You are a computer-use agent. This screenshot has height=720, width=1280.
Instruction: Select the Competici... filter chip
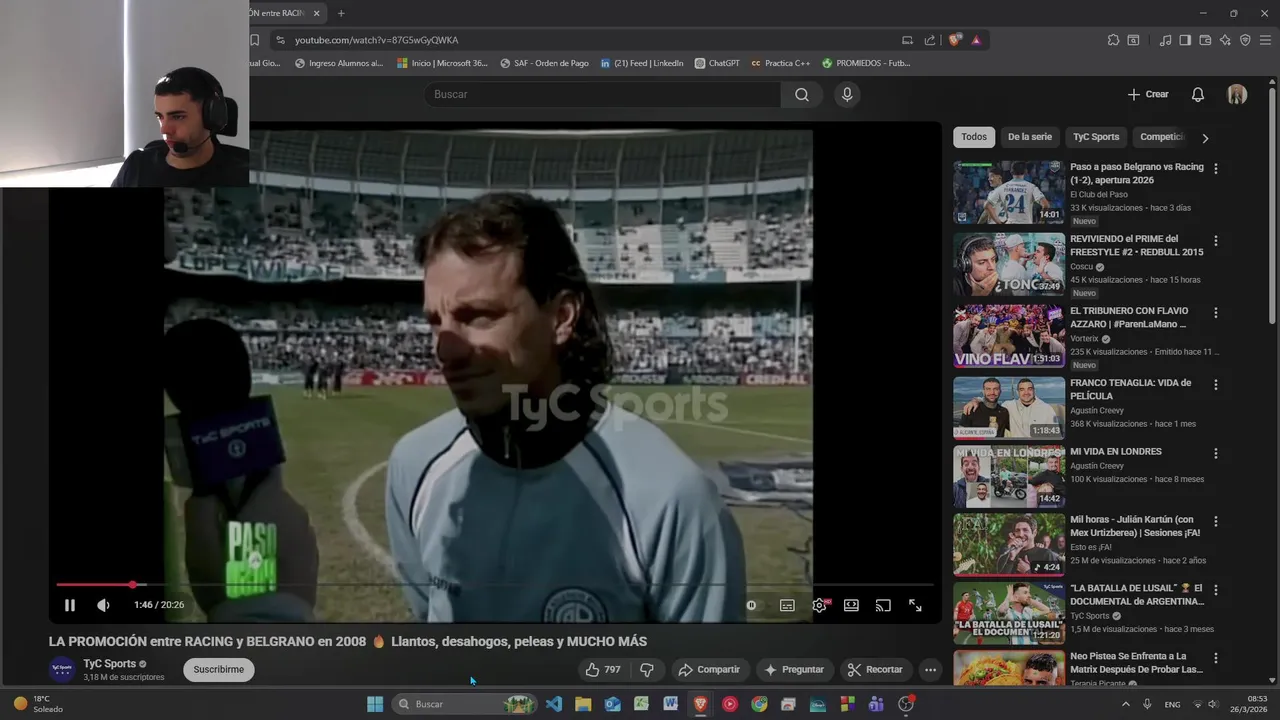tap(1162, 137)
